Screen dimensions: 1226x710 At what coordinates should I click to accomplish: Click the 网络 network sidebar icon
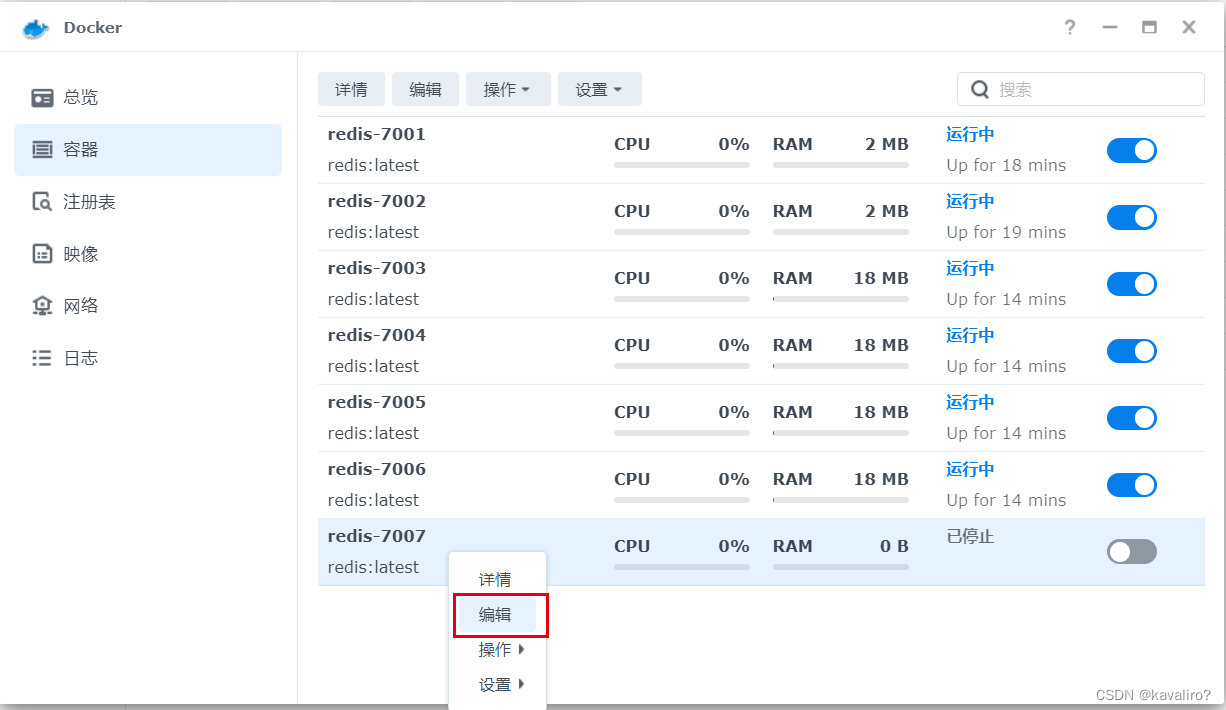point(42,306)
